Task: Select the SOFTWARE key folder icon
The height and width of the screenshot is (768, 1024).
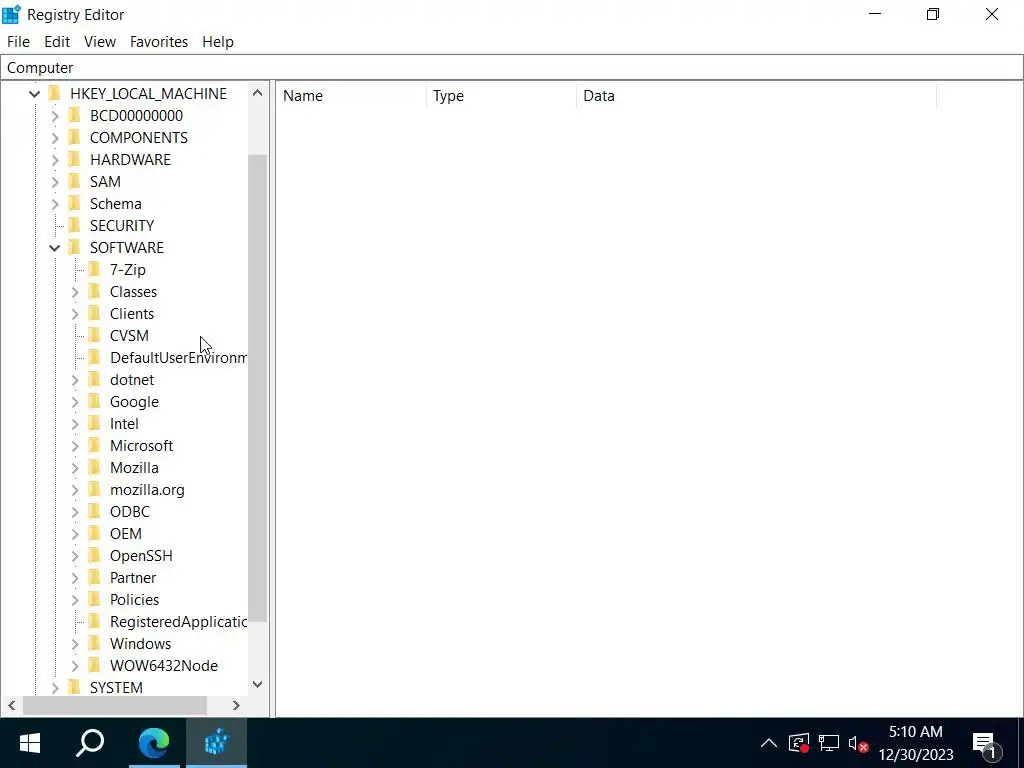Action: point(74,248)
